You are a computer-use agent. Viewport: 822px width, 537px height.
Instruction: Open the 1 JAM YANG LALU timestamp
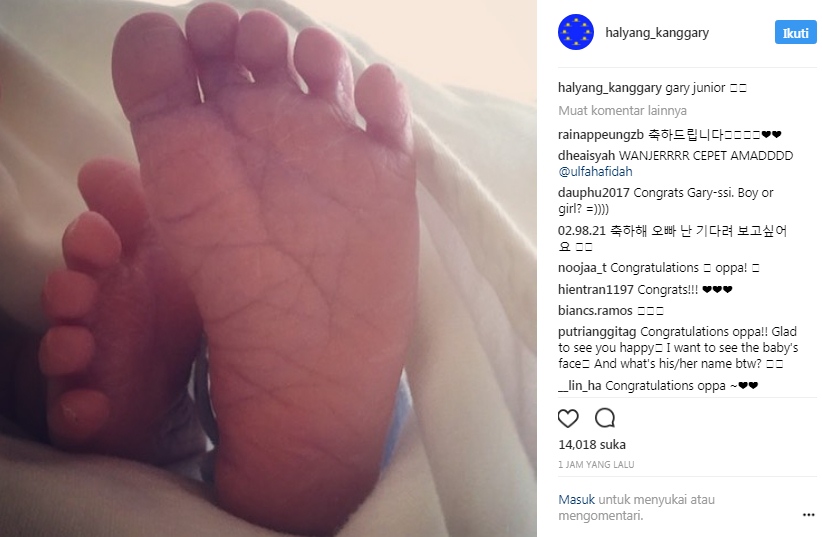point(596,465)
